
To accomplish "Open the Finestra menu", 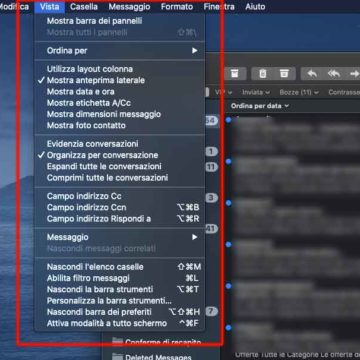I will tap(219, 7).
